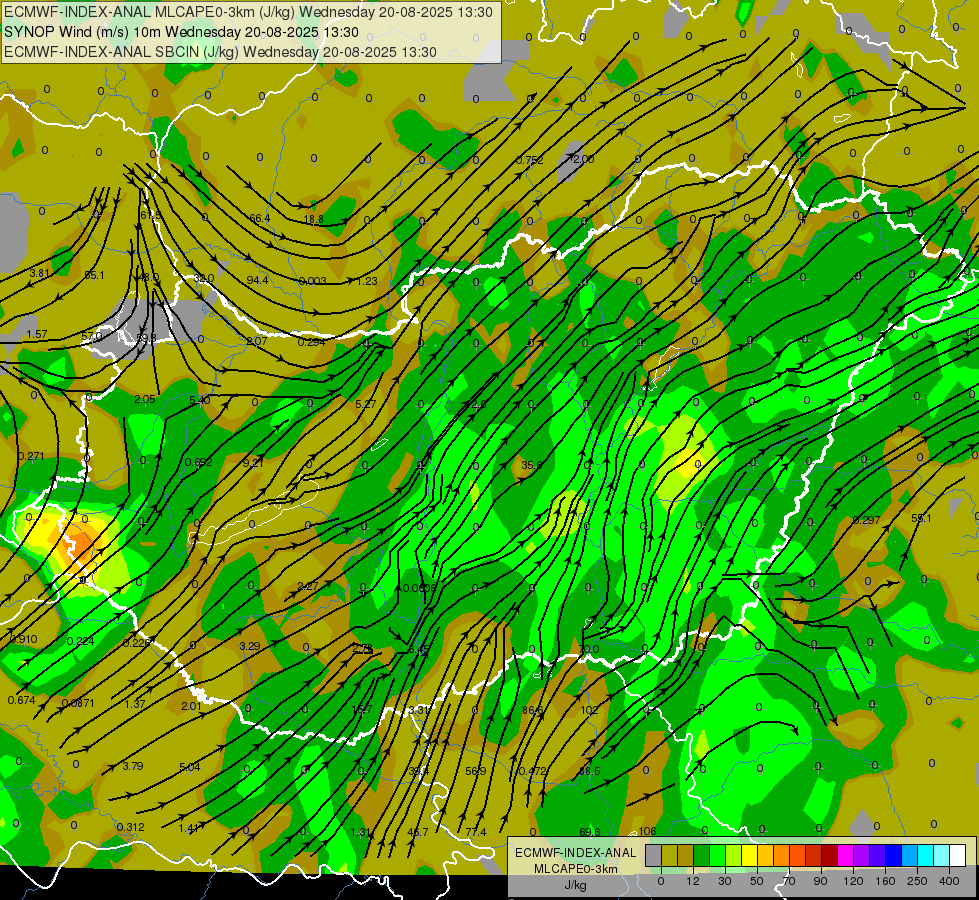Click the J/kg unit label in the legend
Image resolution: width=979 pixels, height=900 pixels.
pyautogui.click(x=576, y=884)
